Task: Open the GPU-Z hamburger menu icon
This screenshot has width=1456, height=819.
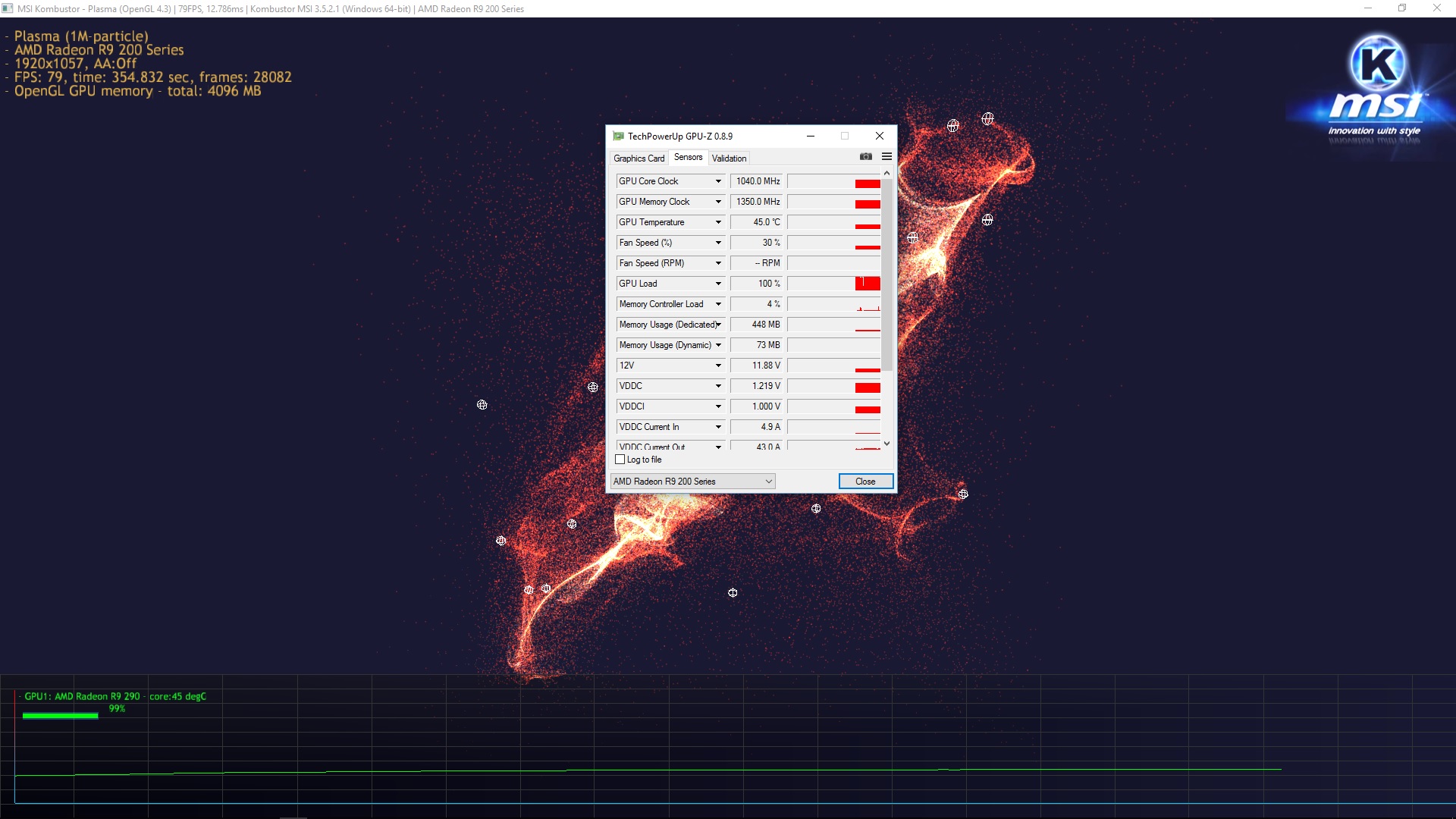Action: [x=886, y=157]
